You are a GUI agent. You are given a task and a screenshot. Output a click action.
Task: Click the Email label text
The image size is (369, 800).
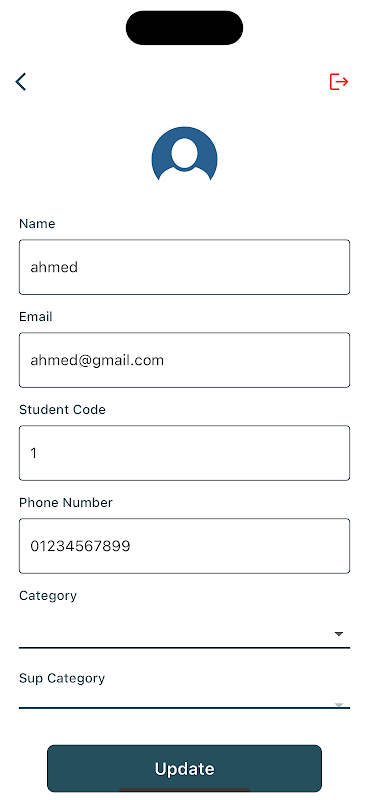click(x=36, y=317)
